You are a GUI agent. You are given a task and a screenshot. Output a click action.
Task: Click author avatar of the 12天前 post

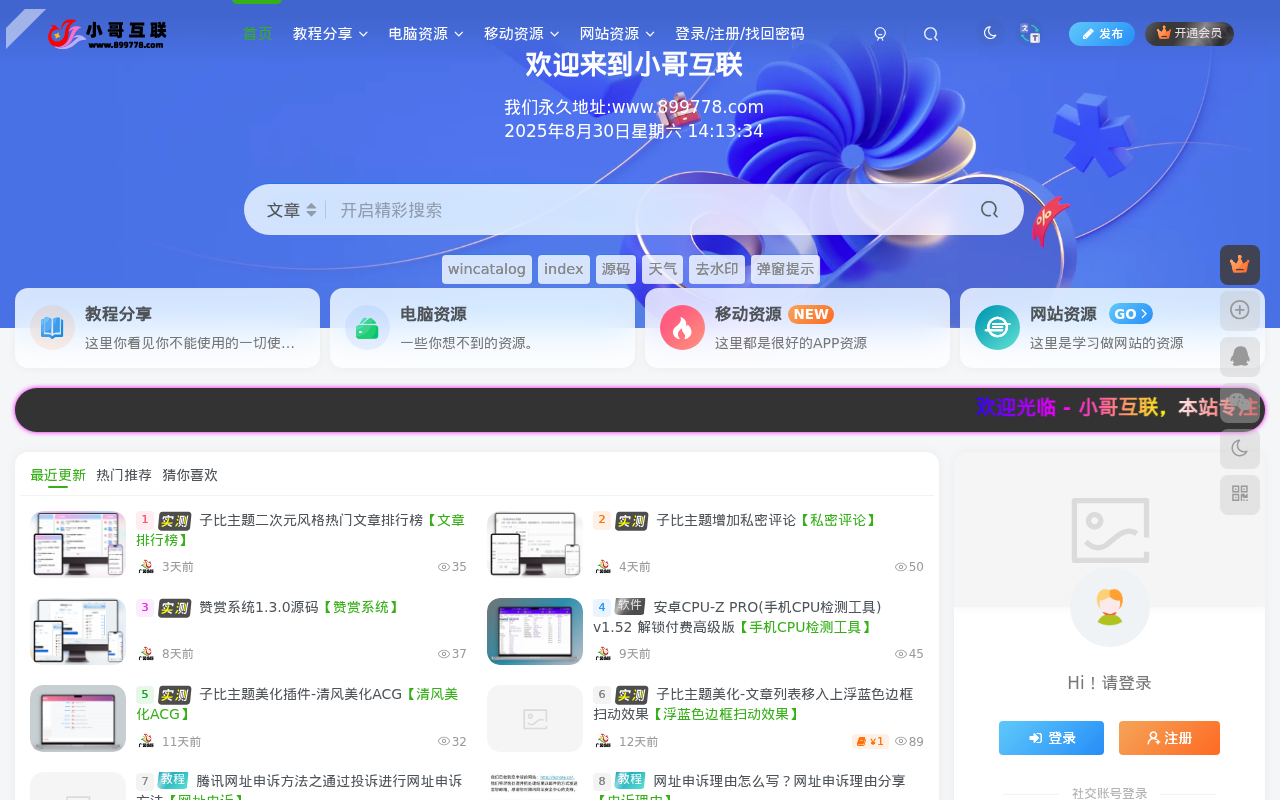[603, 741]
